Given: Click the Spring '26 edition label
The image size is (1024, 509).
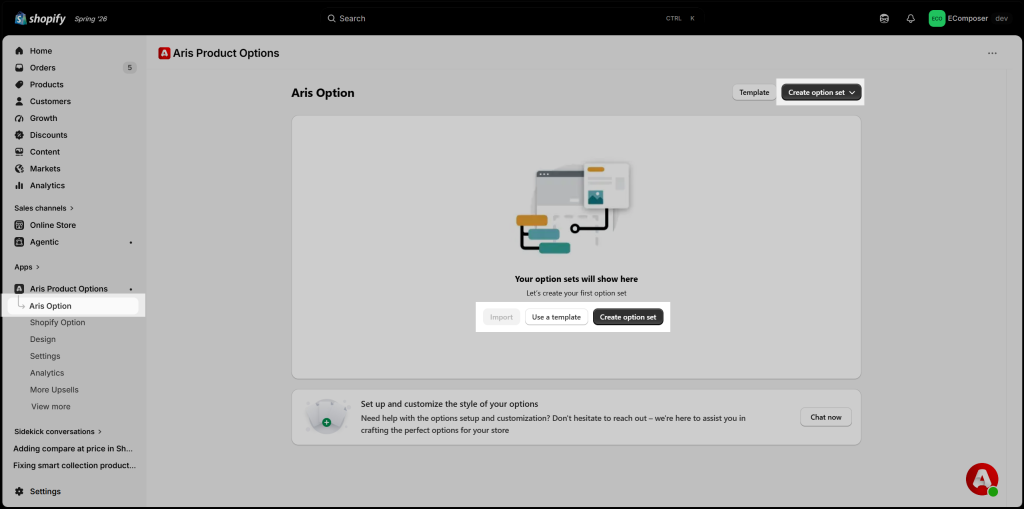Looking at the screenshot, I should point(91,19).
